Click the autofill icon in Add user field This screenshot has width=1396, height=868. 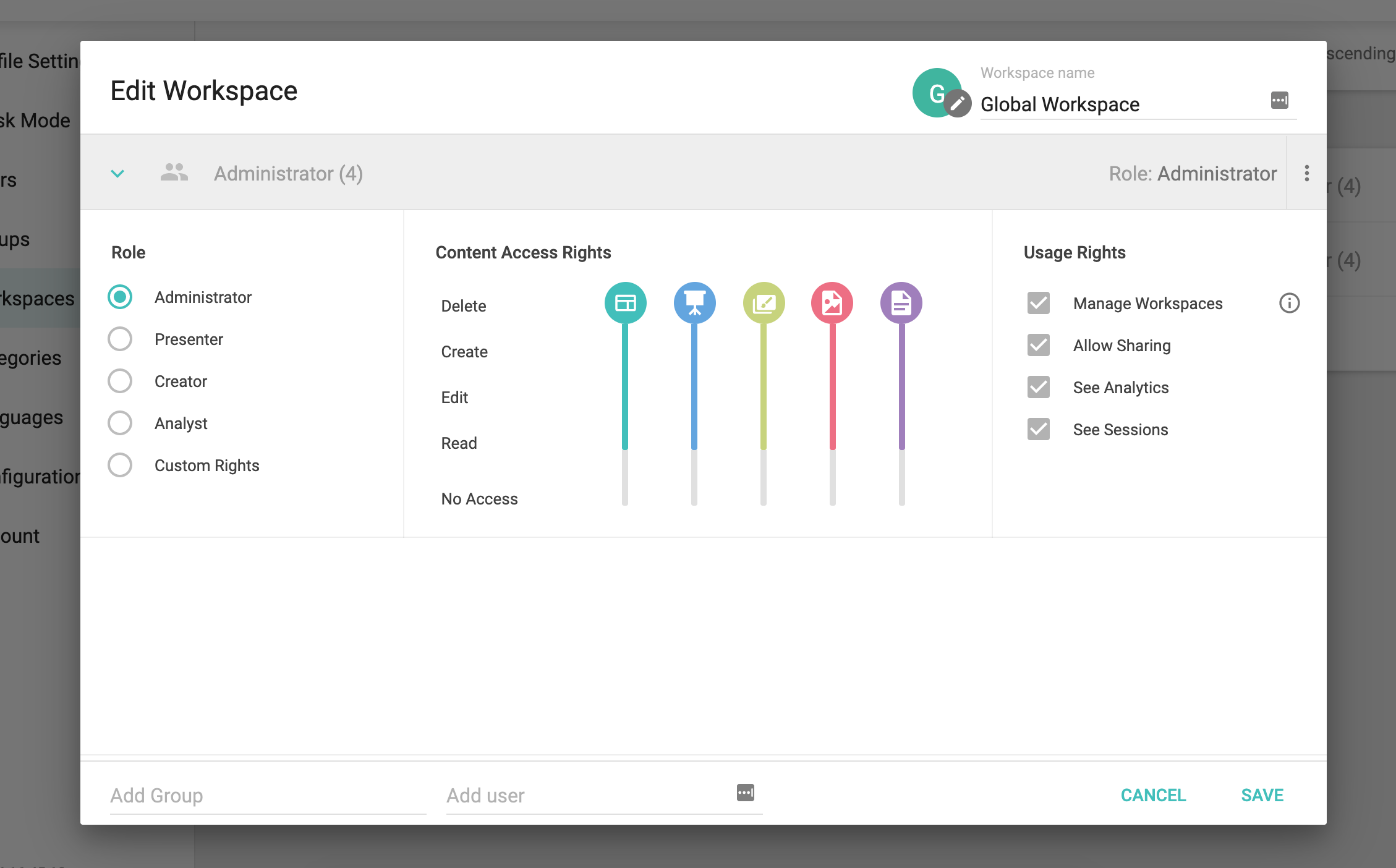pos(745,793)
